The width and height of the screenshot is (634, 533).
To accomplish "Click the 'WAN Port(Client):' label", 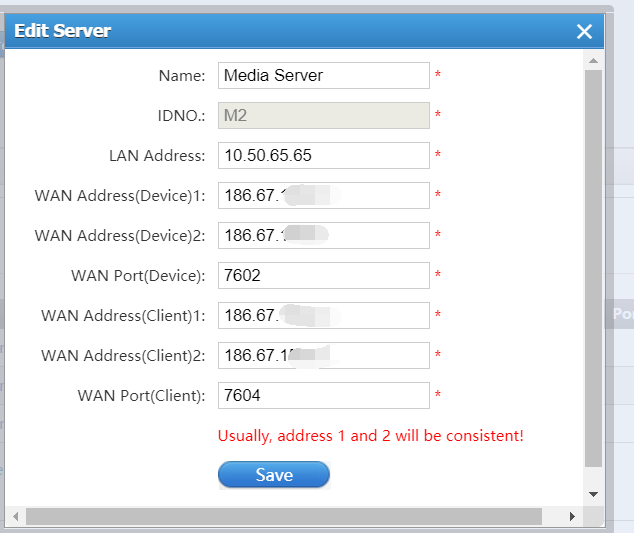I will click(142, 396).
